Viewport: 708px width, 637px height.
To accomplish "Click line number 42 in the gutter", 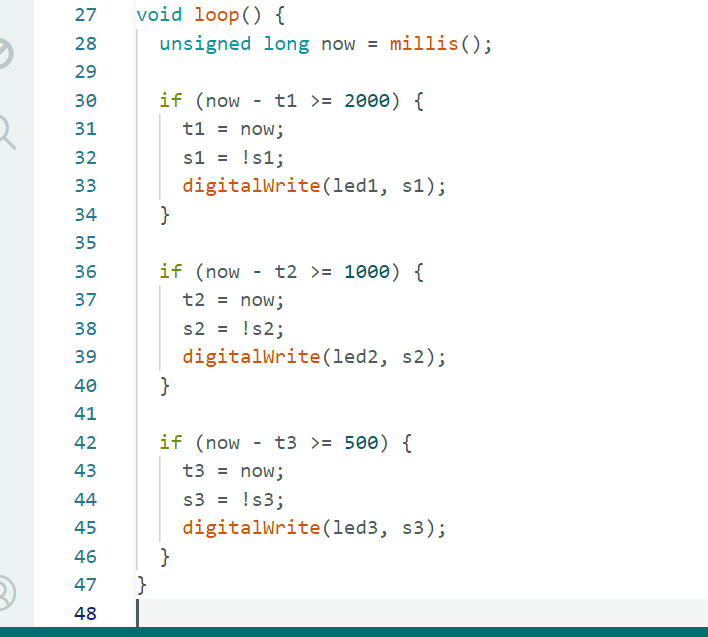I will [x=85, y=443].
